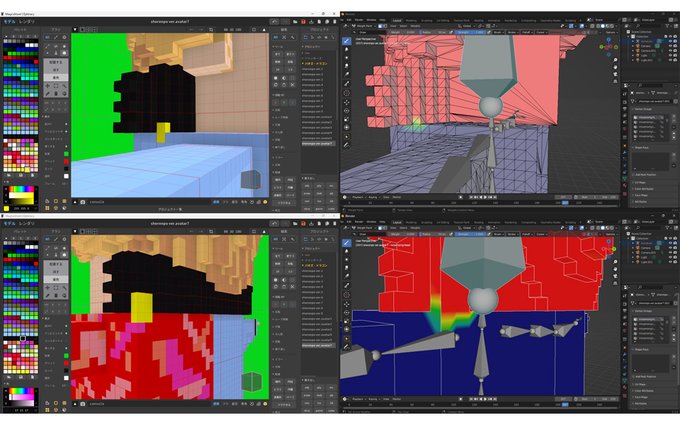Switch to モデル tab in top MagicaVoxel window
The image size is (680, 425).
9,21
